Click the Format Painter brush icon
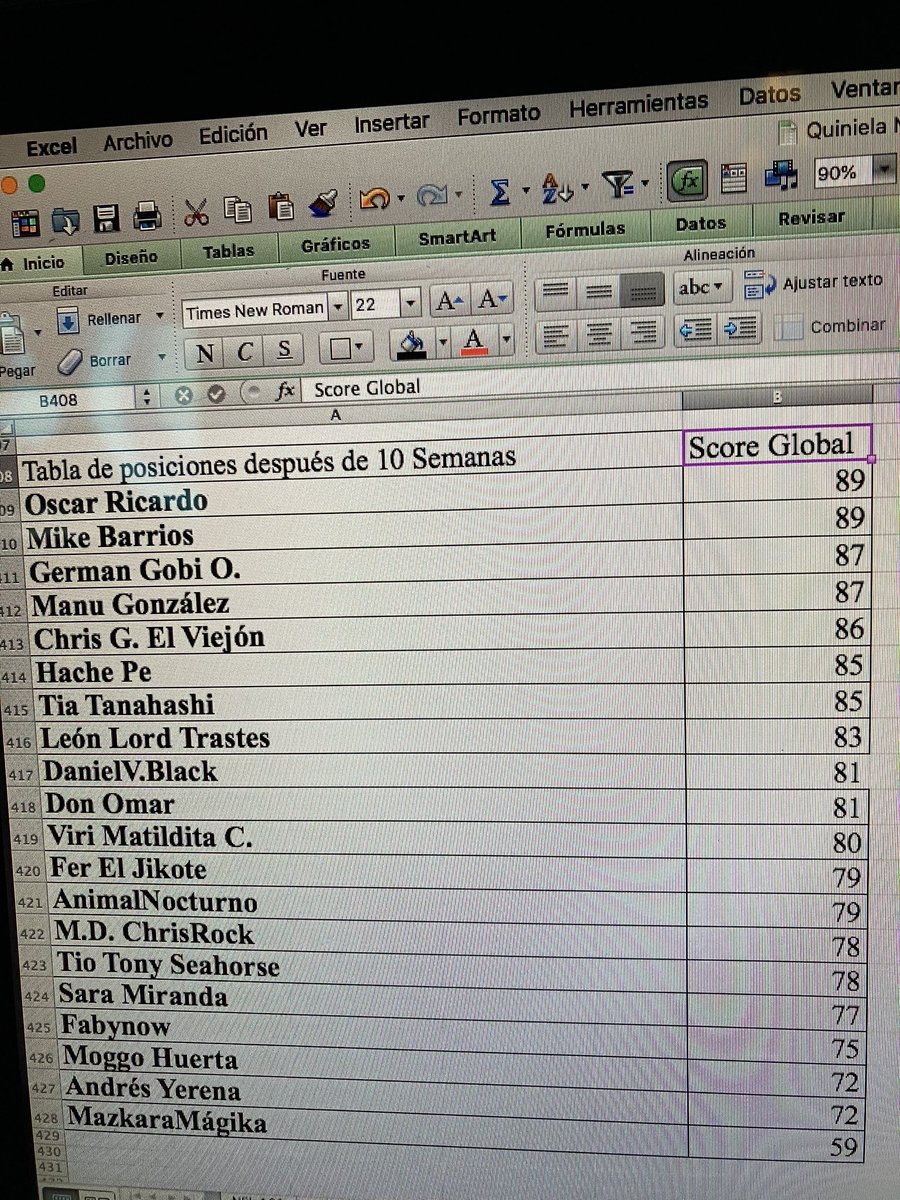This screenshot has width=900, height=1200. tap(322, 204)
